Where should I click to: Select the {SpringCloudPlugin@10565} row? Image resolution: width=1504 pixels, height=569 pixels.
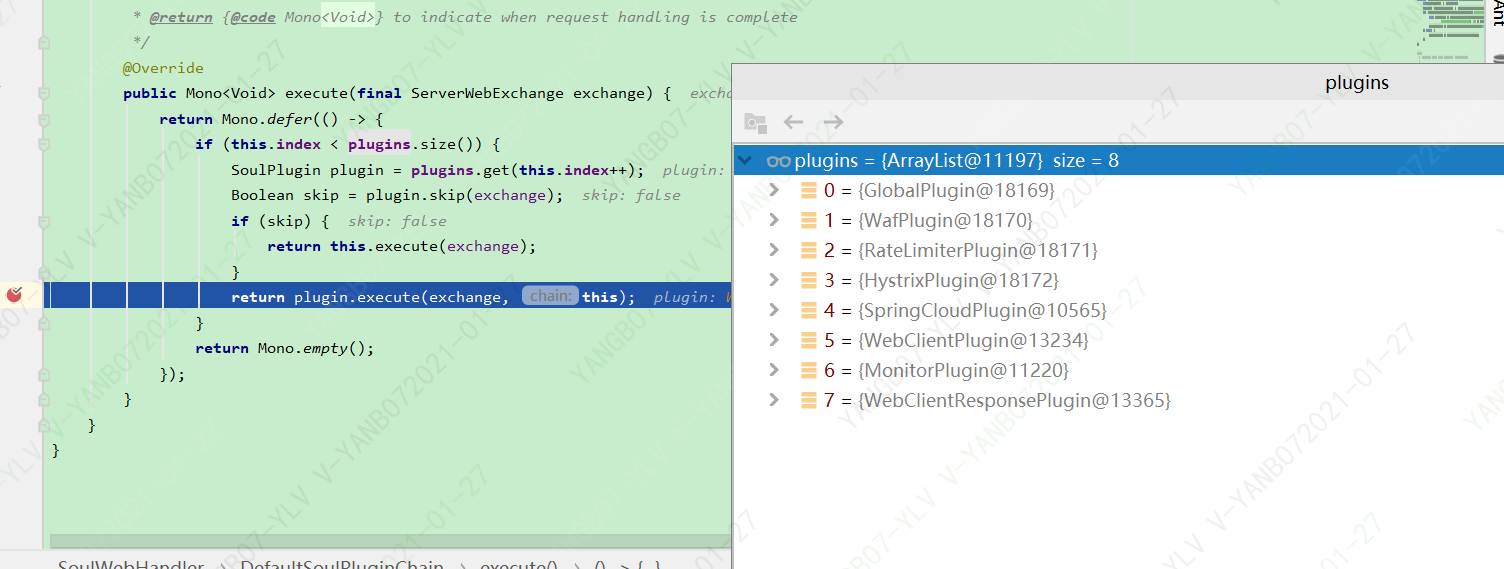pos(1118,310)
